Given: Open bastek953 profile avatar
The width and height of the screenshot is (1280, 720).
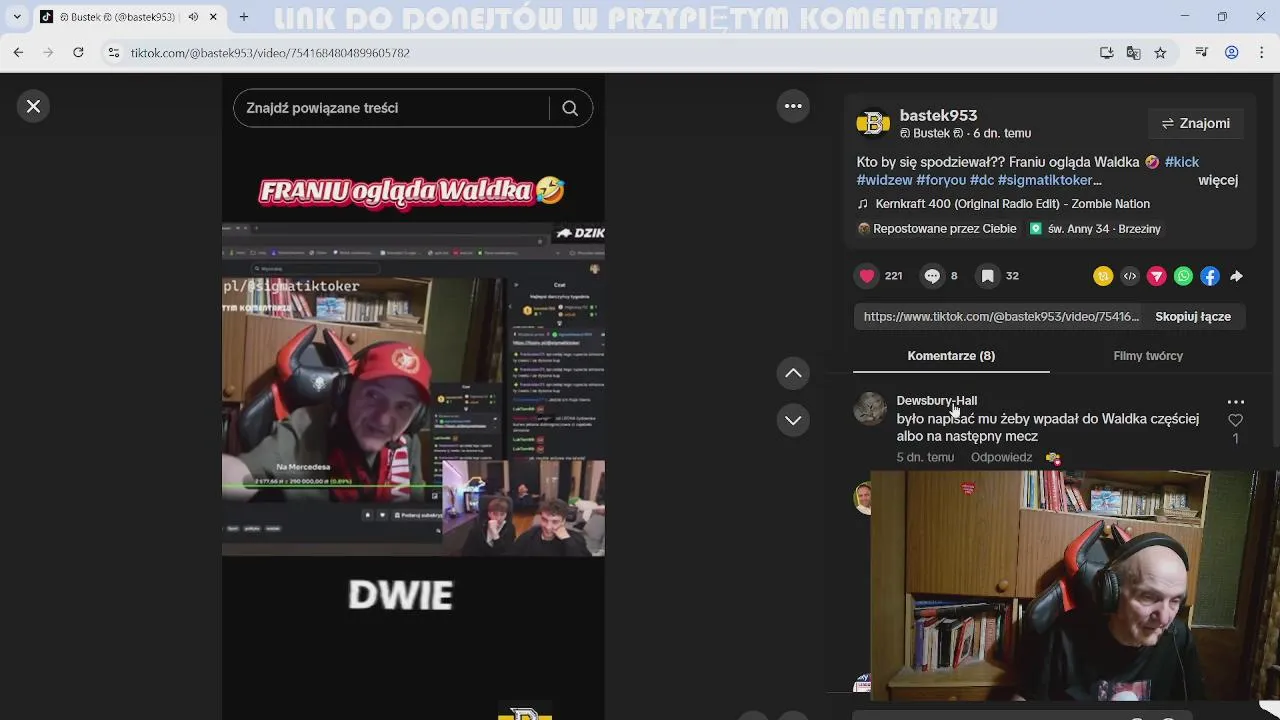Looking at the screenshot, I should coord(873,123).
